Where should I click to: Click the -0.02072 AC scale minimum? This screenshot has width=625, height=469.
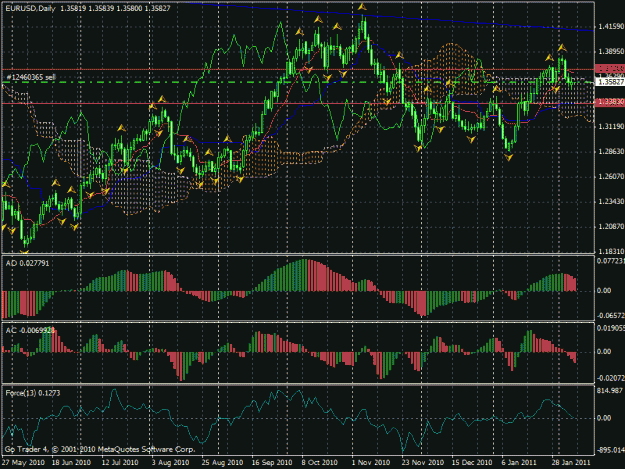click(611, 378)
